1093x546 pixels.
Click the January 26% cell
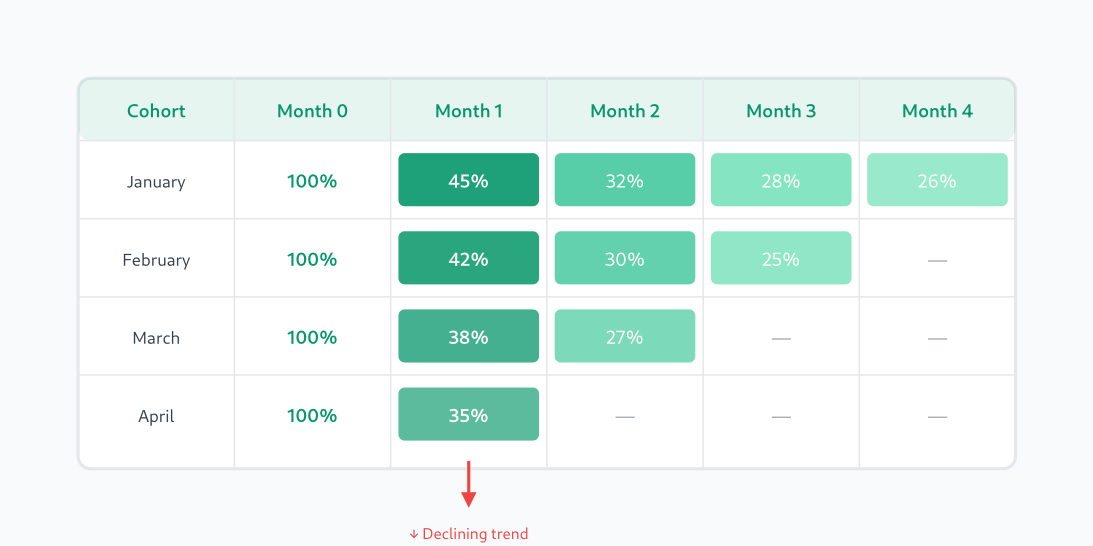pyautogui.click(x=936, y=181)
